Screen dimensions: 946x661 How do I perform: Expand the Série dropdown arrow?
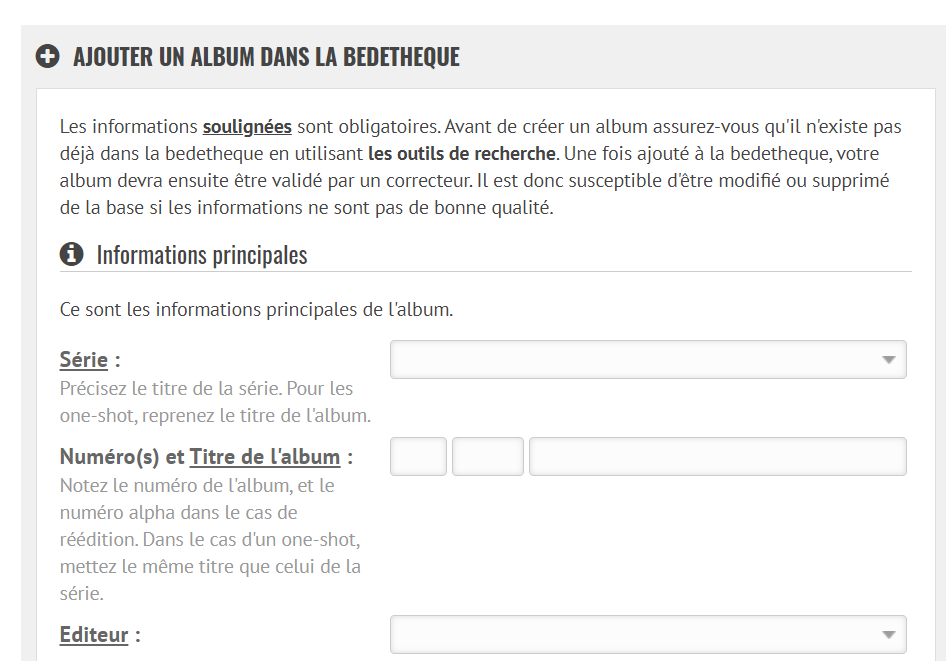click(888, 360)
